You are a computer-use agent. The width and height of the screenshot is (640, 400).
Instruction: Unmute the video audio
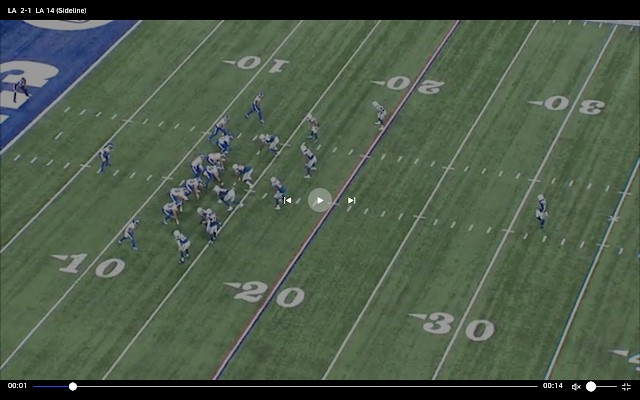tap(576, 387)
